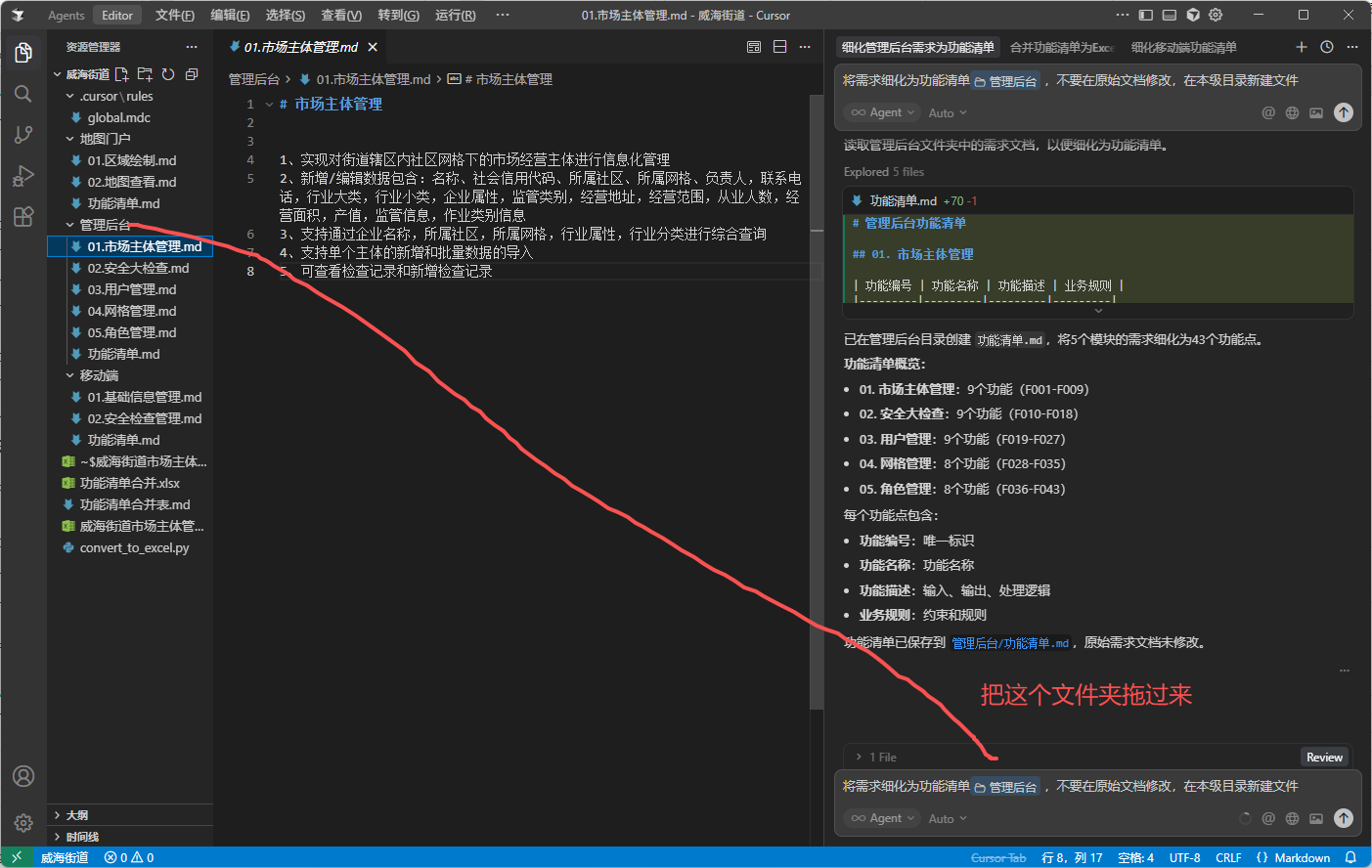Open the Auto model dropdown in top prompt
Viewport: 1372px width, 868px height.
coord(948,113)
